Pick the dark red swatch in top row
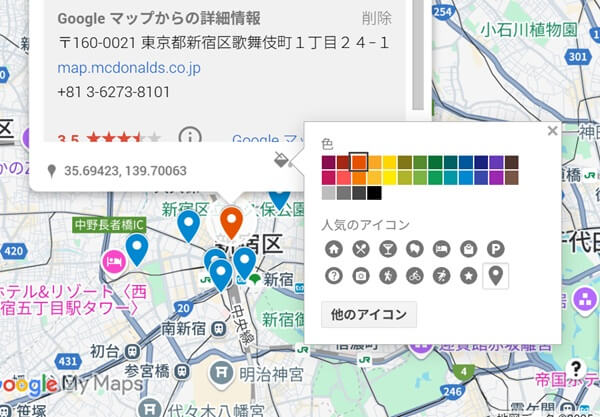This screenshot has height=417, width=600. point(344,162)
